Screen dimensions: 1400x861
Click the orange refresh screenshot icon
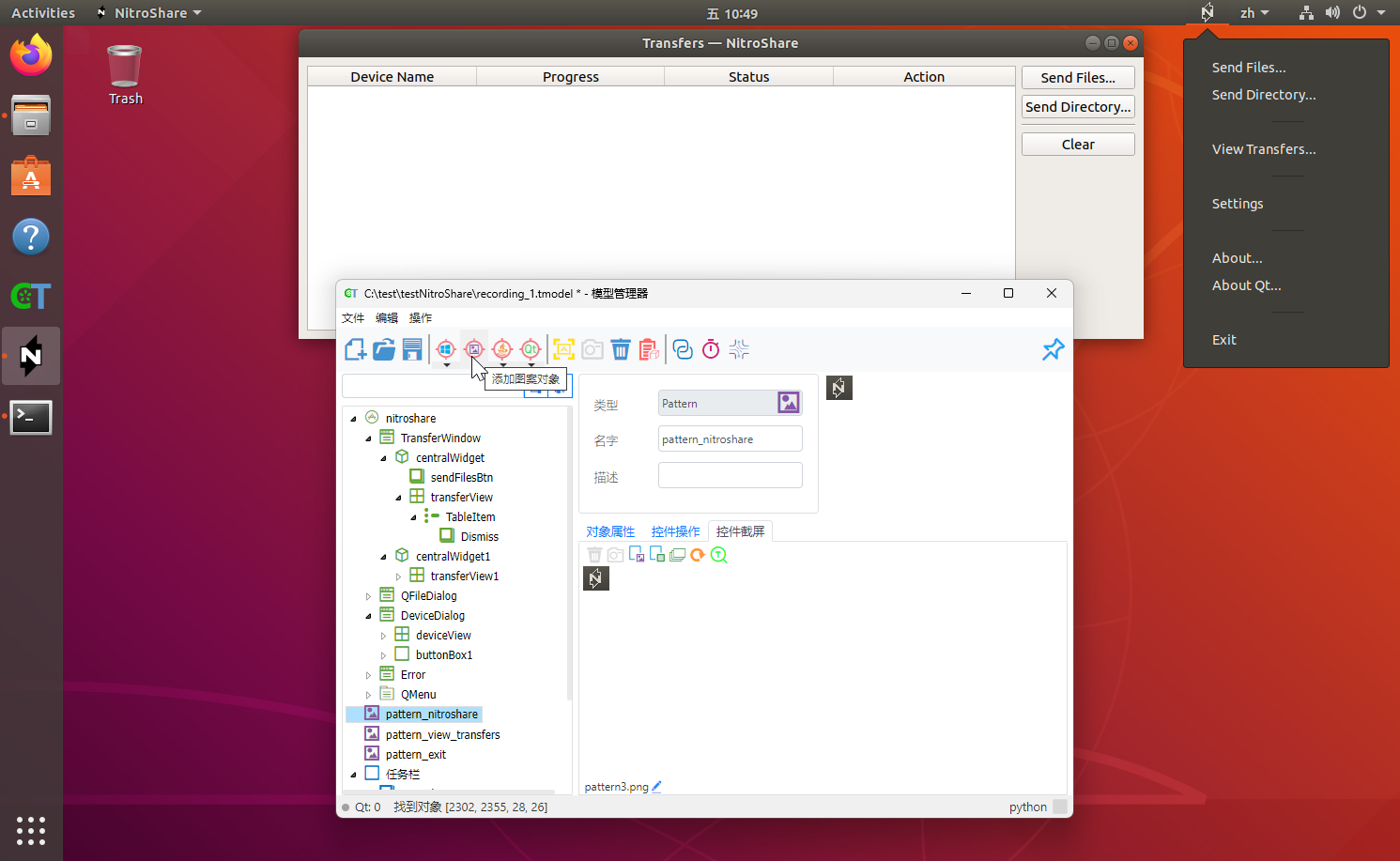[x=698, y=555]
